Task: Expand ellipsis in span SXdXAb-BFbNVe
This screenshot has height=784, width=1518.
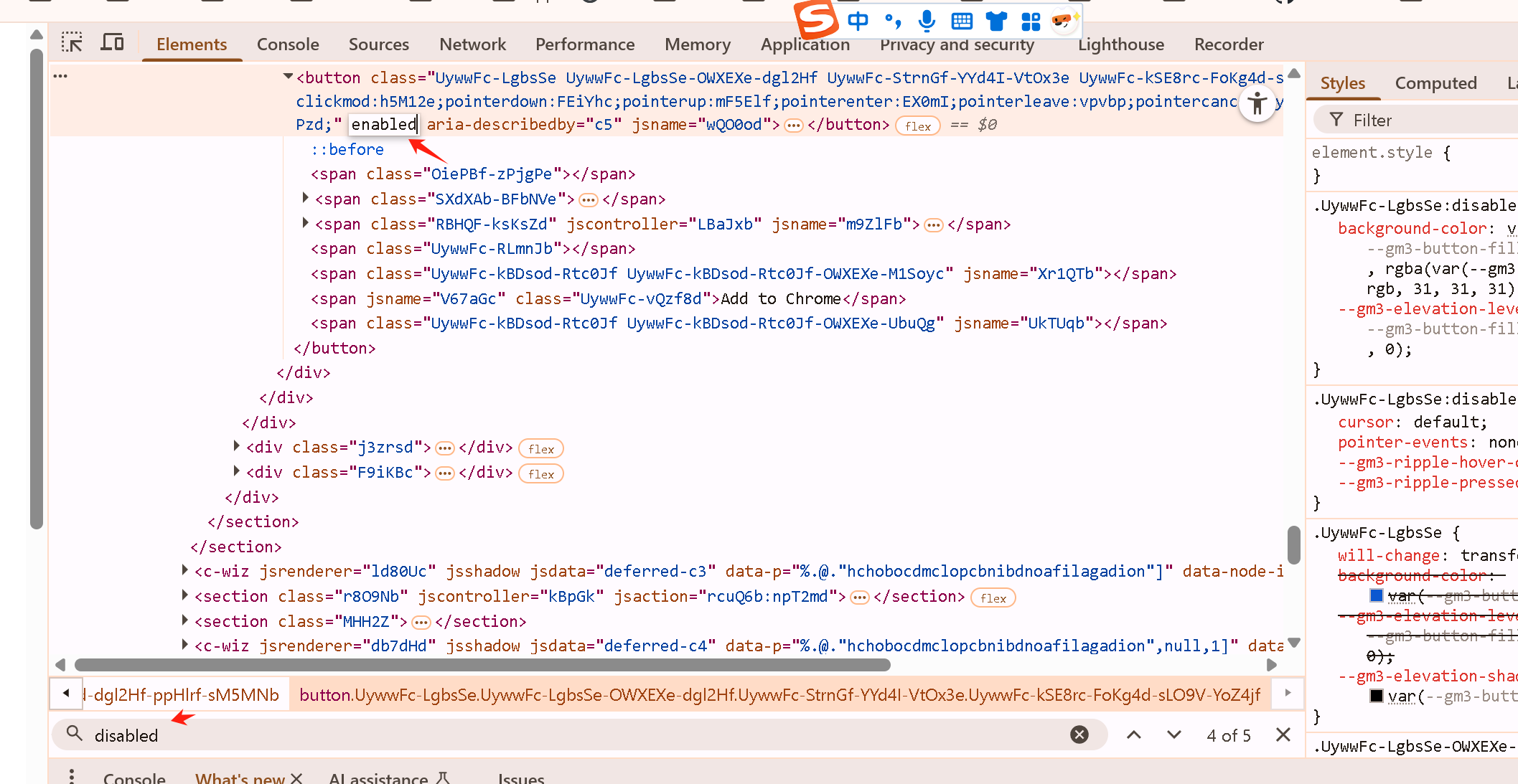Action: click(589, 200)
